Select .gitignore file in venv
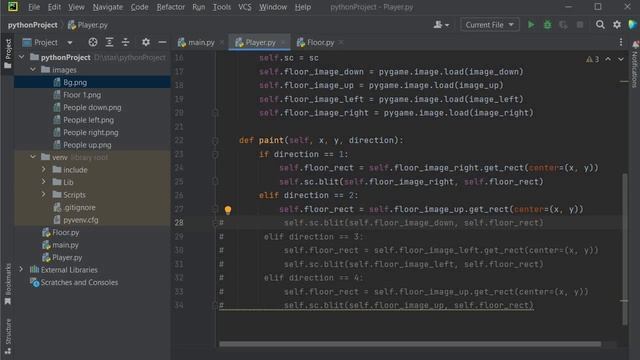Image resolution: width=640 pixels, height=360 pixels. tap(79, 207)
